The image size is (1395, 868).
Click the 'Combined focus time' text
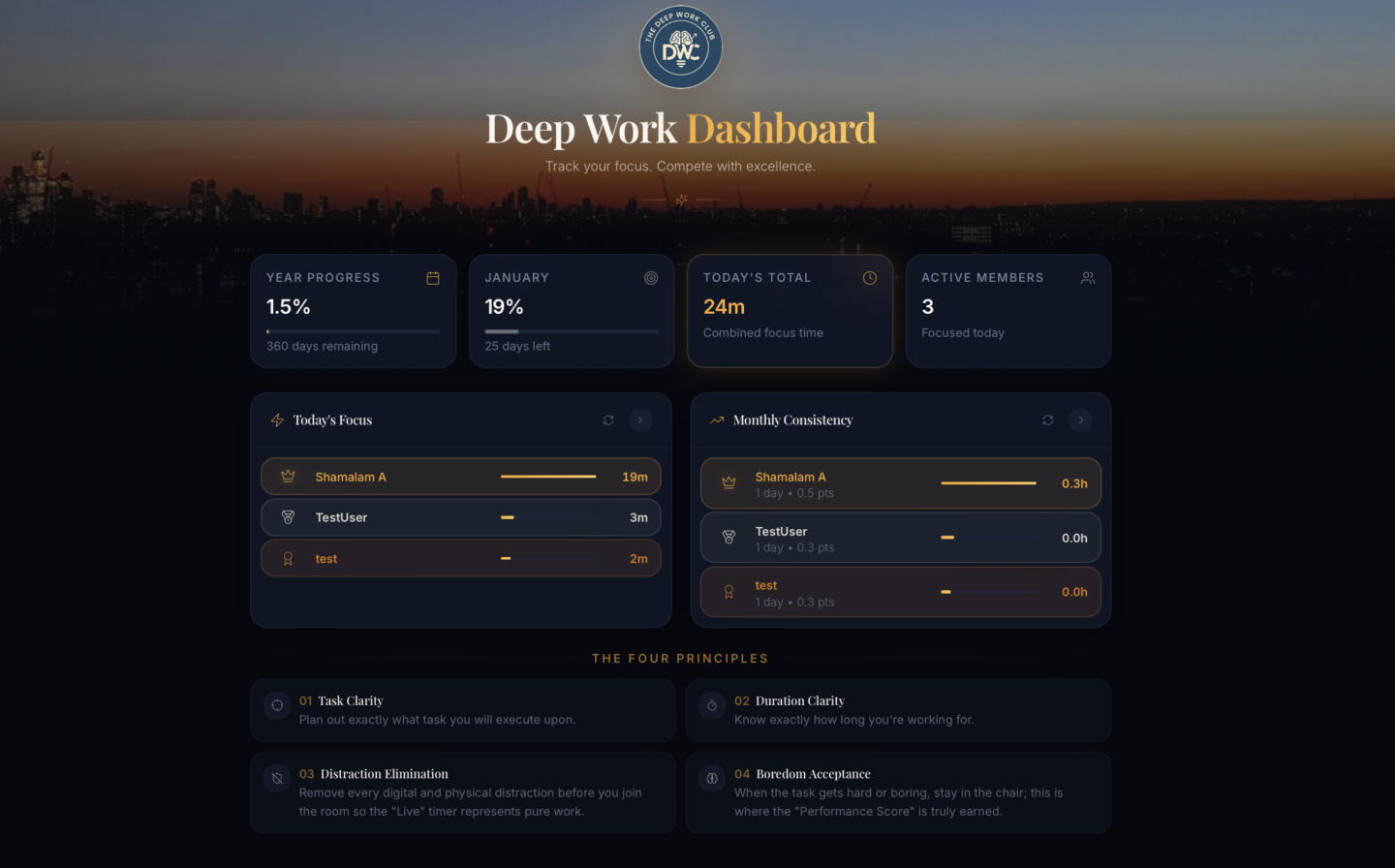pyautogui.click(x=763, y=332)
